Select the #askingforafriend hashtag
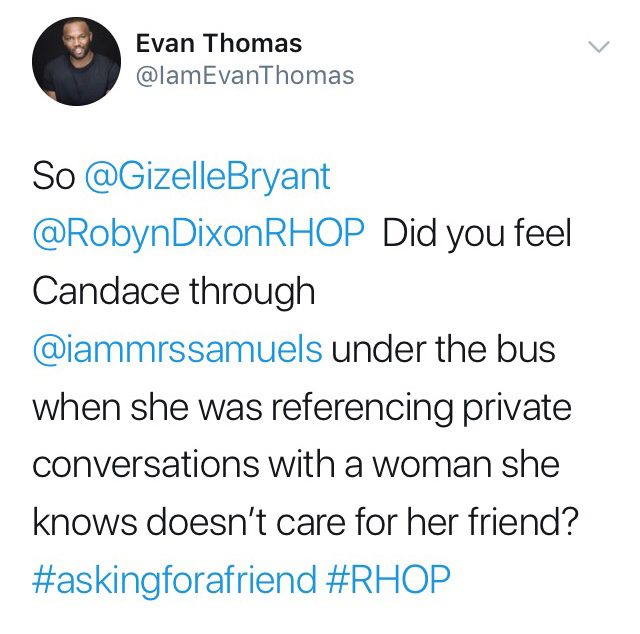640x634 pixels. click(x=174, y=579)
